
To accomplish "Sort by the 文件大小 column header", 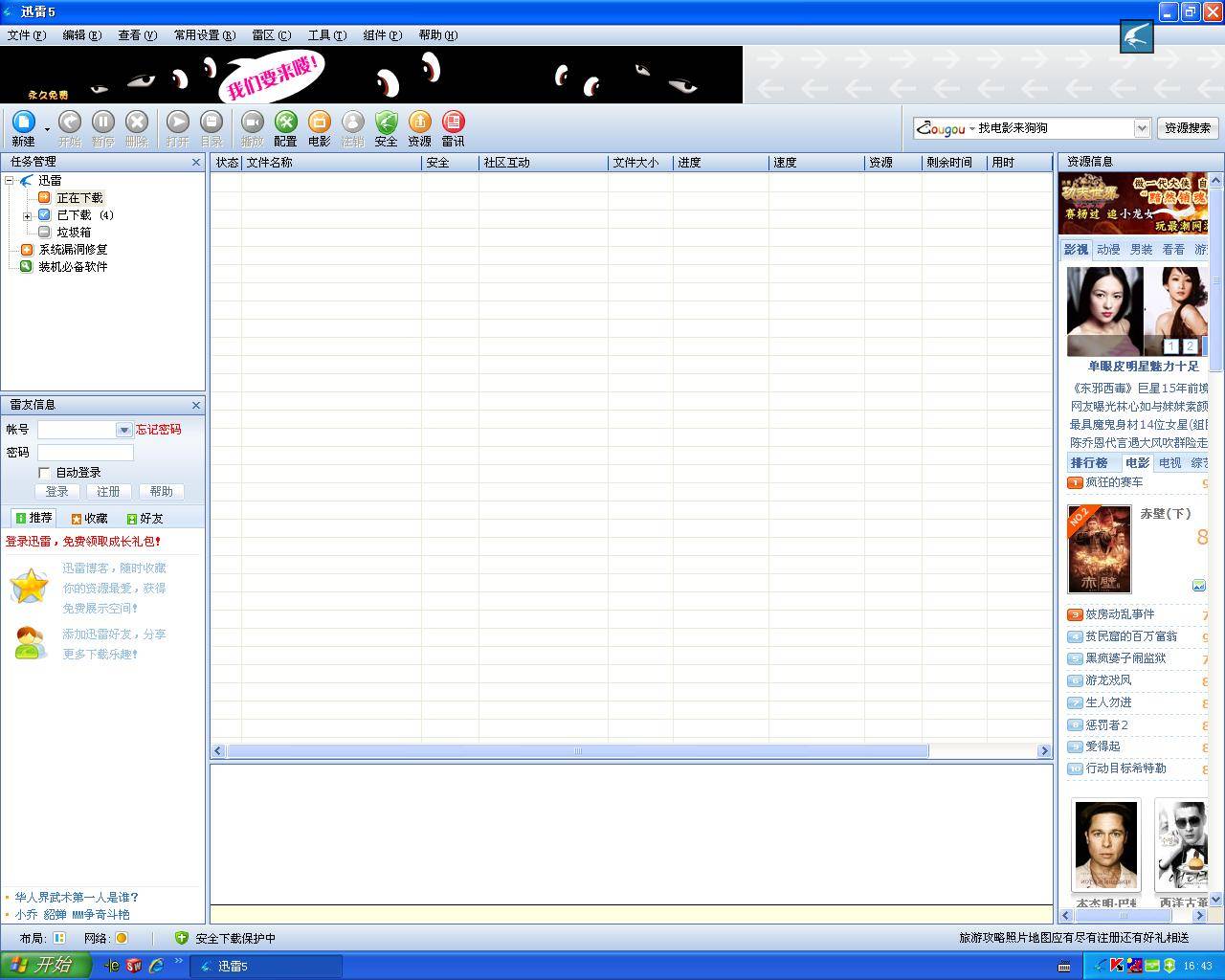I will 640,163.
